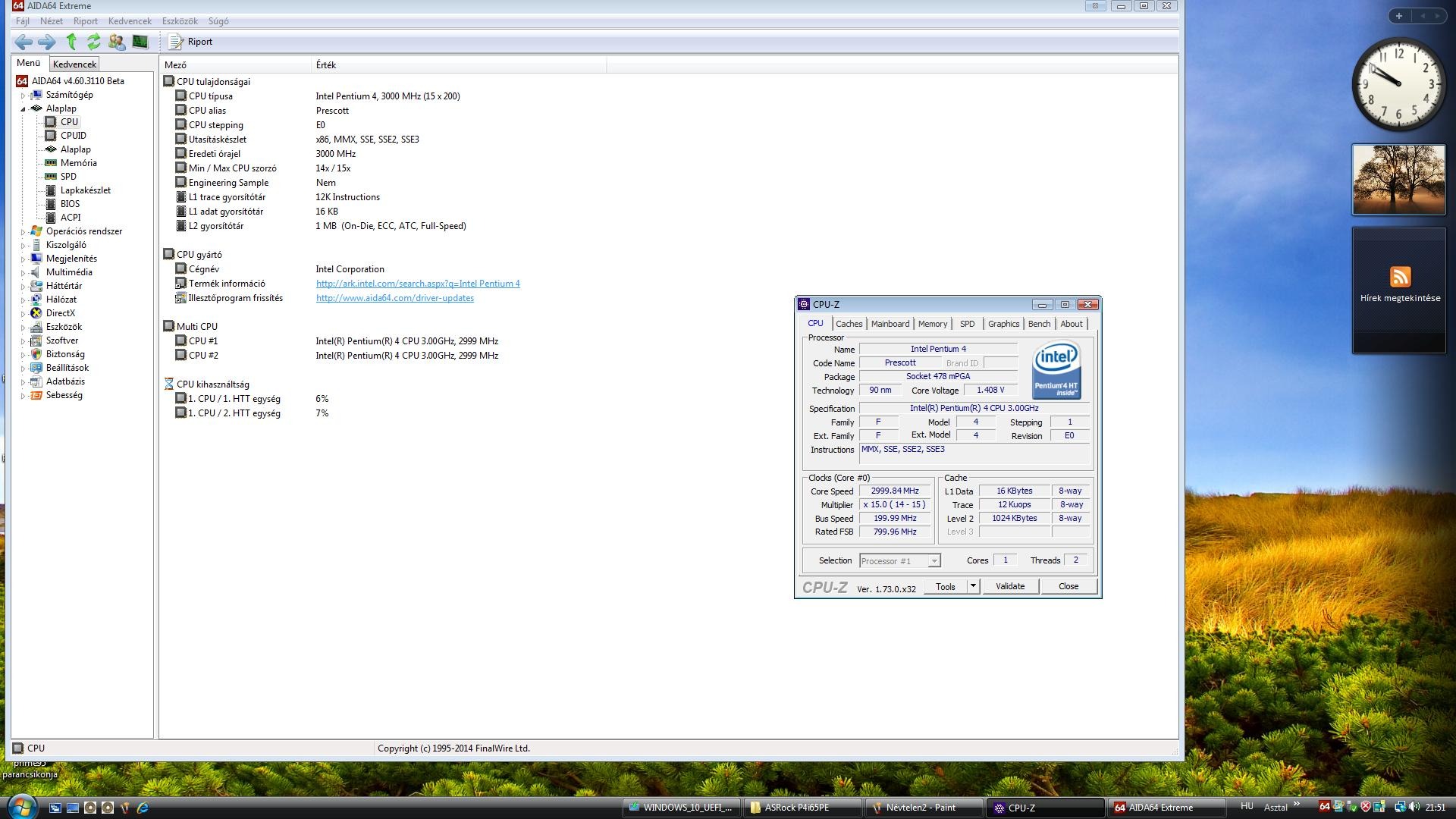The height and width of the screenshot is (819, 1456).
Task: Expand the Számítógép tree node
Action: (x=23, y=96)
